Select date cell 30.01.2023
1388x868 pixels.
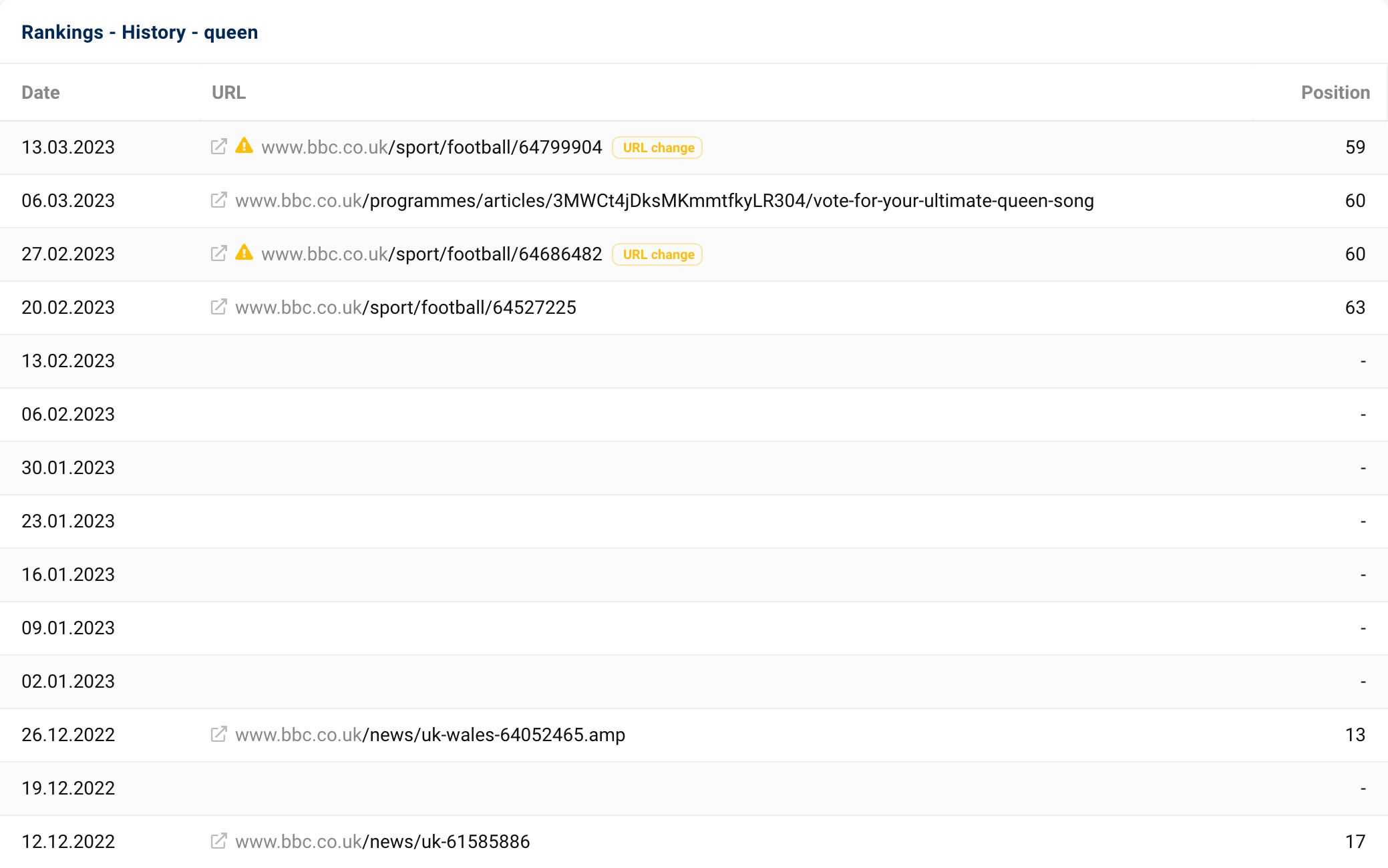(68, 468)
